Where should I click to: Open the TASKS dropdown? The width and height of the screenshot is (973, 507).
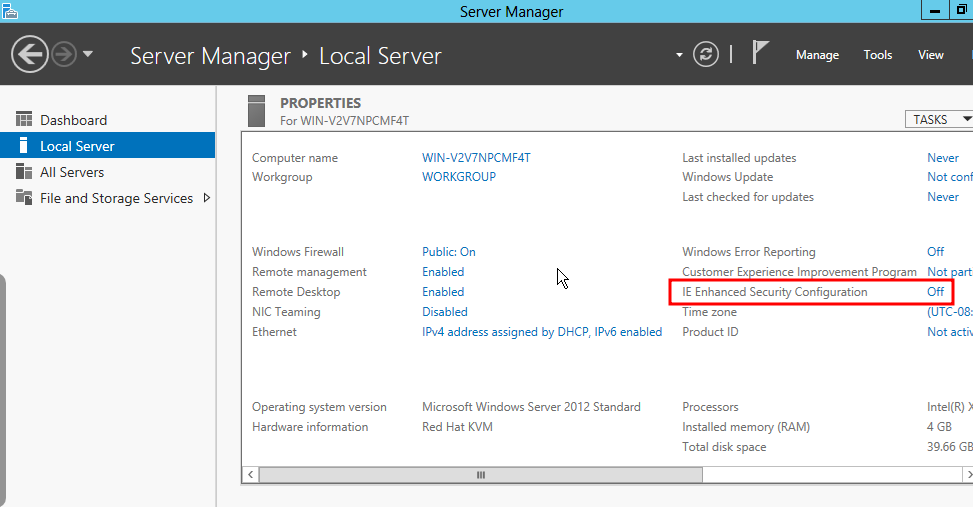pos(938,119)
